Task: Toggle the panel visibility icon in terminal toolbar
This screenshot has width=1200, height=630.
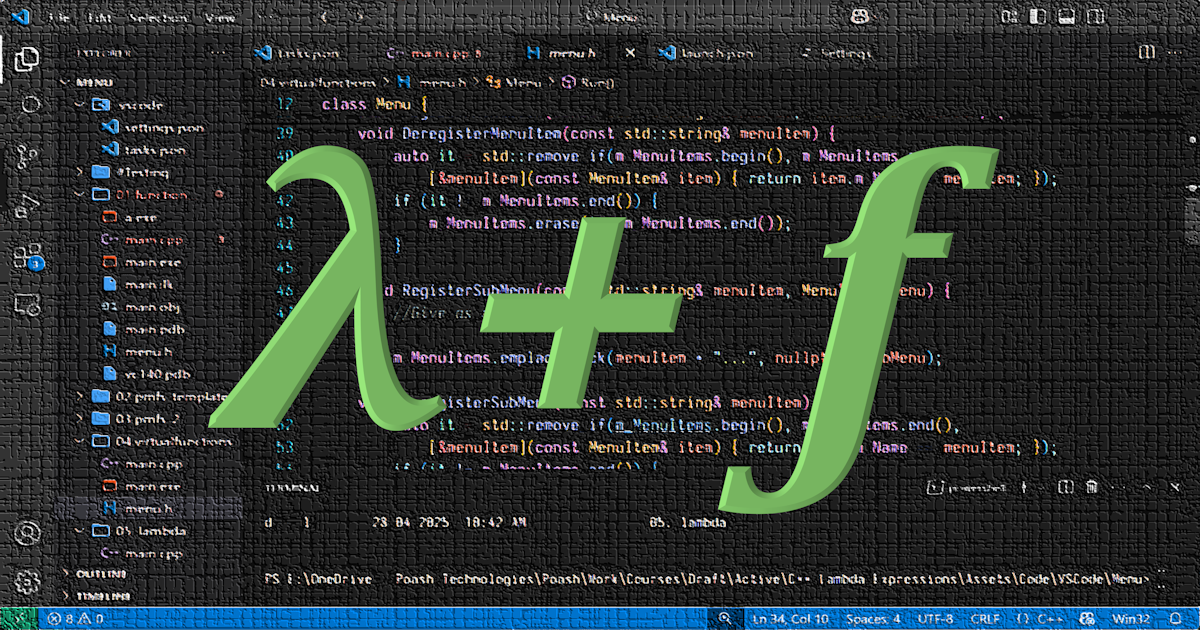Action: pos(1150,489)
